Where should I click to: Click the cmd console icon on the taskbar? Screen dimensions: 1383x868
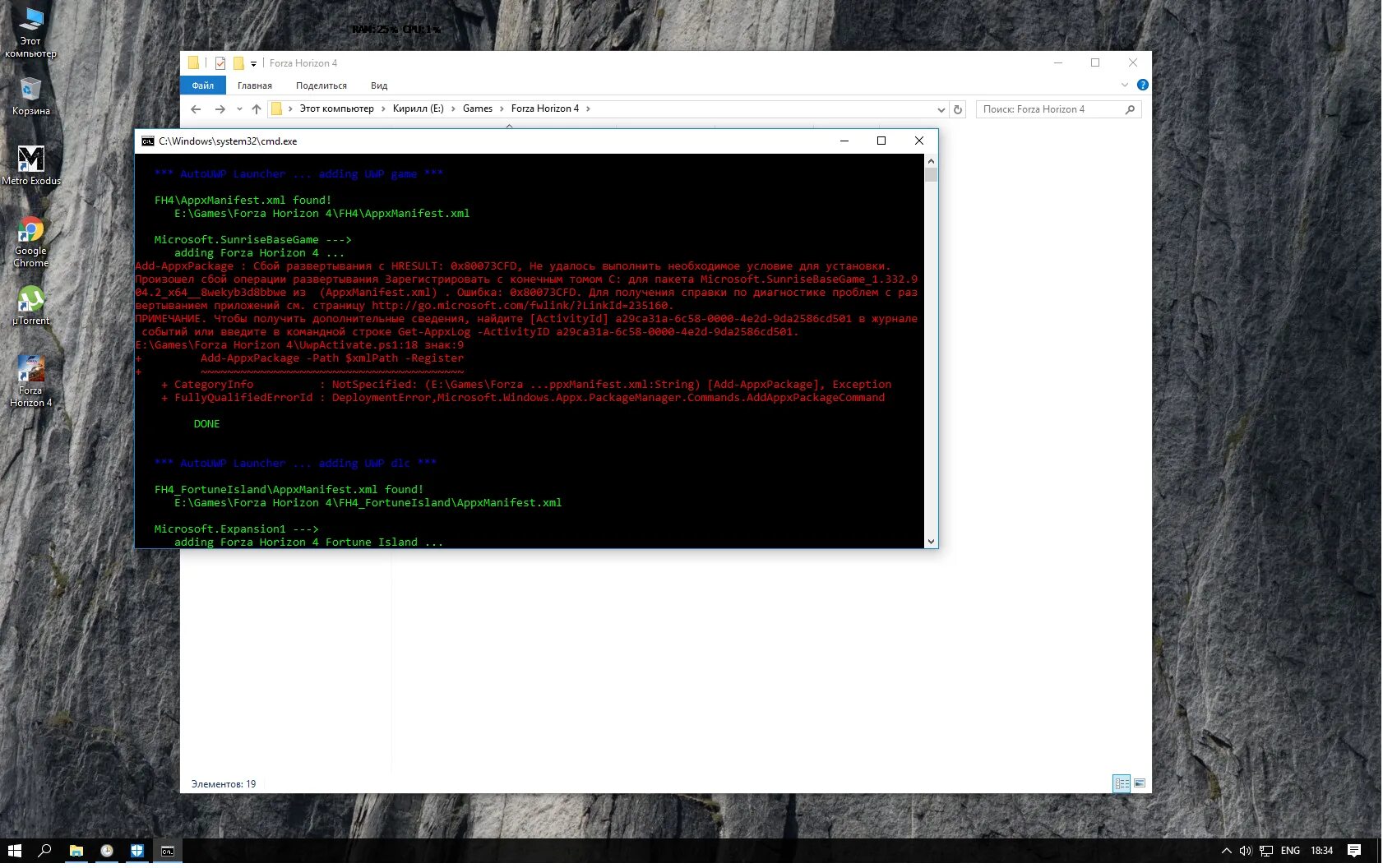coord(168,851)
